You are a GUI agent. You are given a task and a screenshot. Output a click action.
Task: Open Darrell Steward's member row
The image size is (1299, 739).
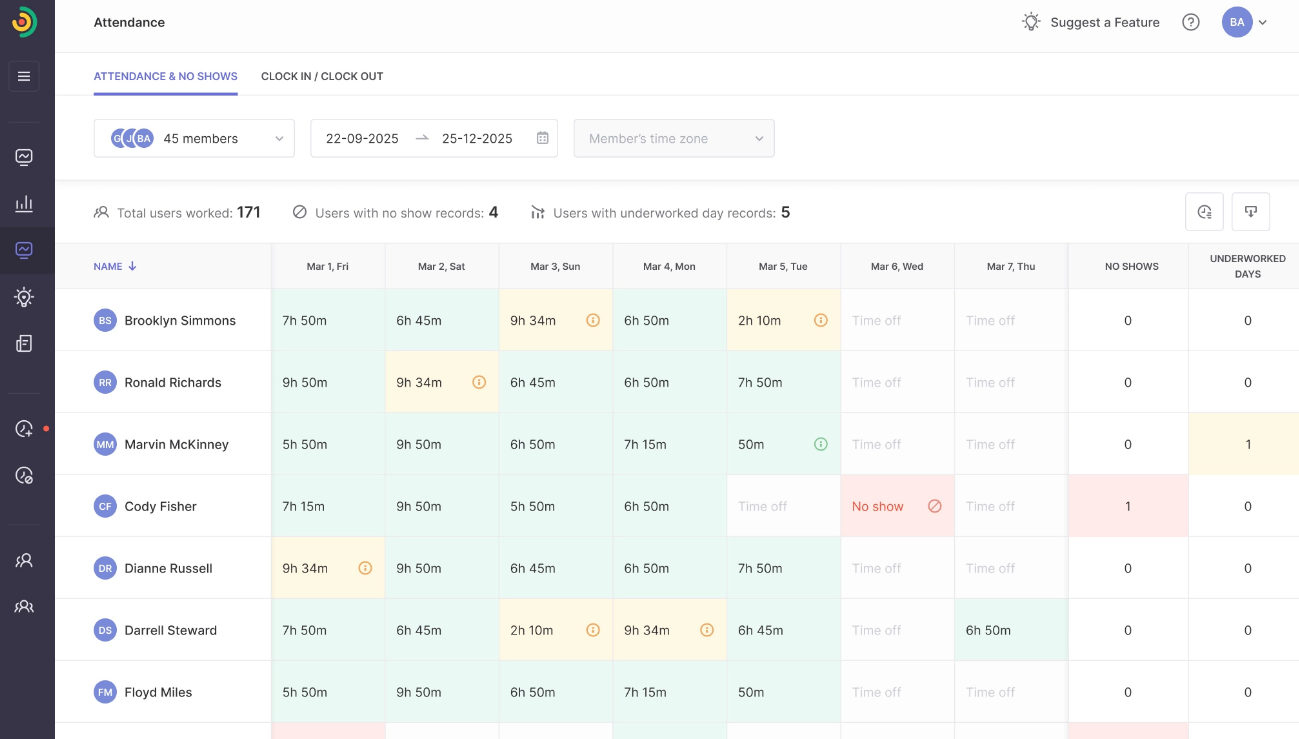click(x=170, y=631)
